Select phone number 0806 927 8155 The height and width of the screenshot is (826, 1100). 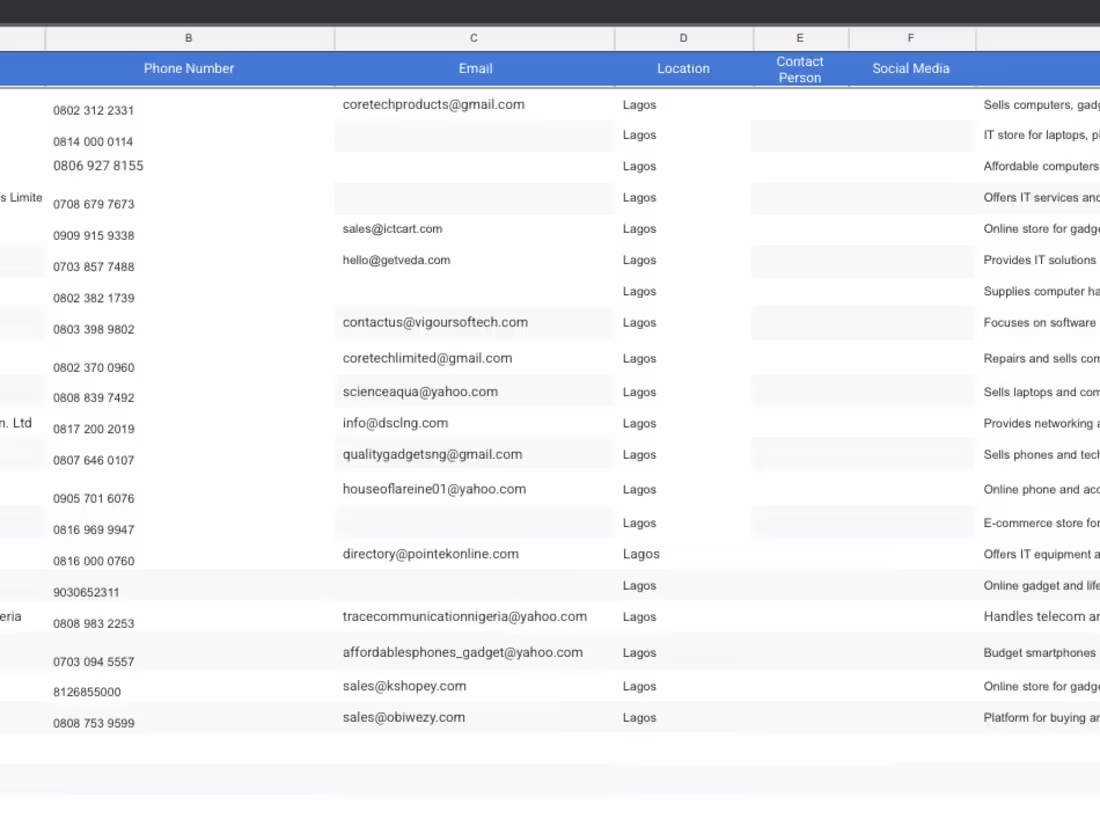(x=98, y=166)
